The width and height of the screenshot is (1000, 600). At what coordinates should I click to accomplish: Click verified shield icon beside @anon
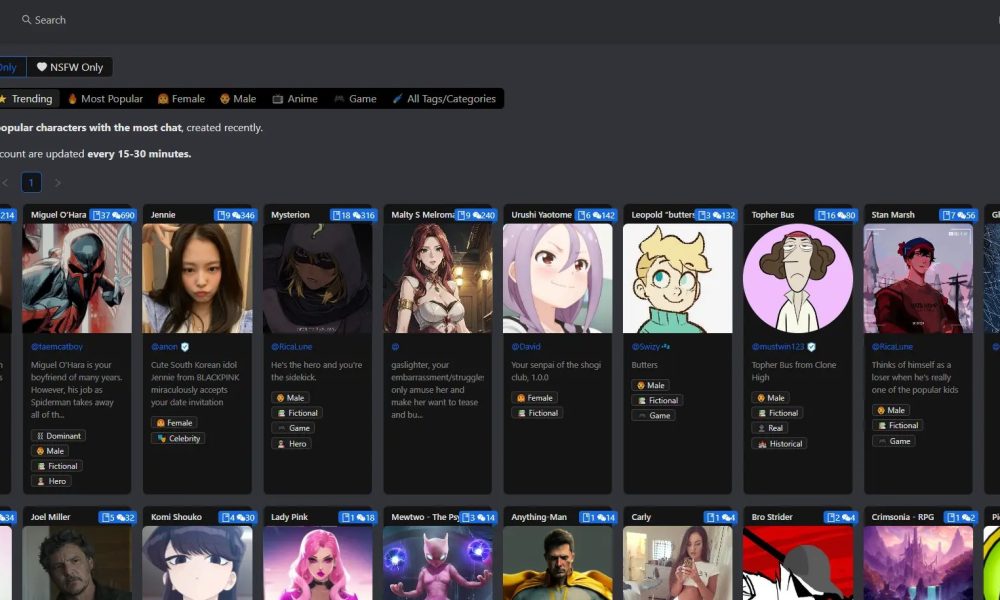pyautogui.click(x=185, y=347)
